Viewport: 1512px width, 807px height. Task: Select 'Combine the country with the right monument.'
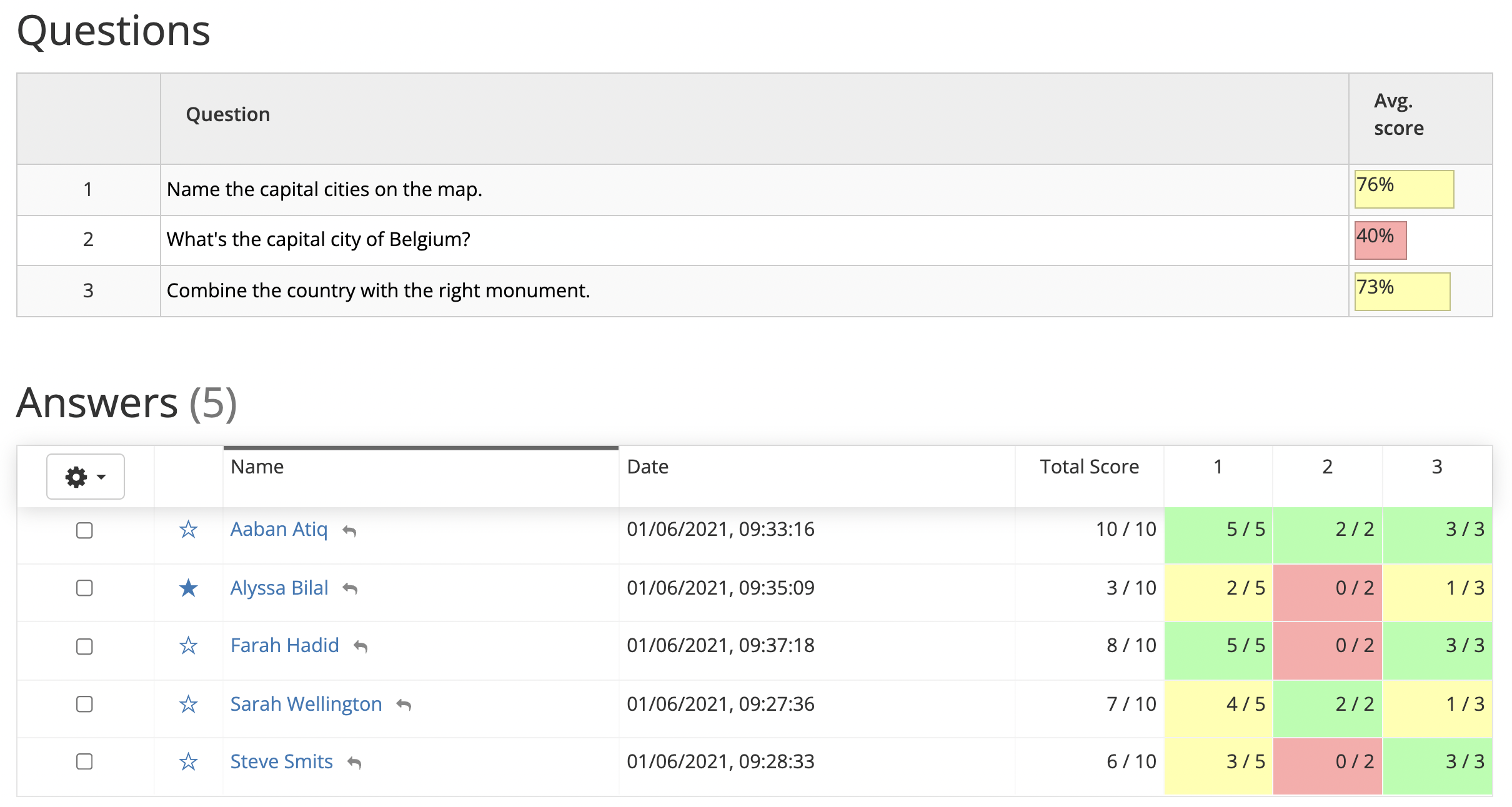click(x=378, y=290)
